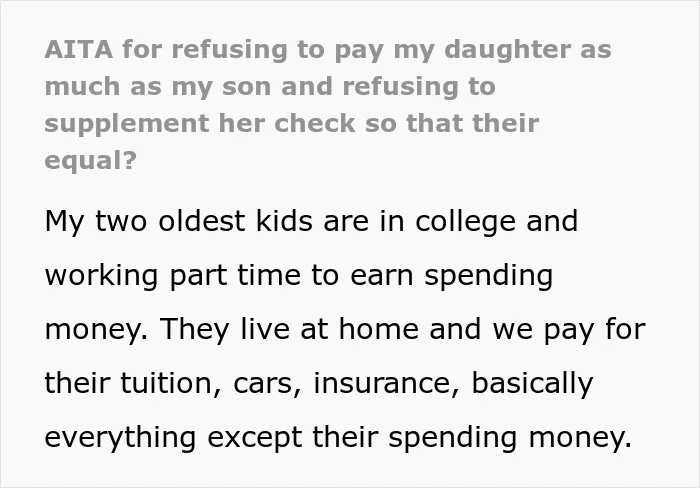Click the word "college" in the first line
The height and width of the screenshot is (488, 700).
pyautogui.click(x=465, y=222)
